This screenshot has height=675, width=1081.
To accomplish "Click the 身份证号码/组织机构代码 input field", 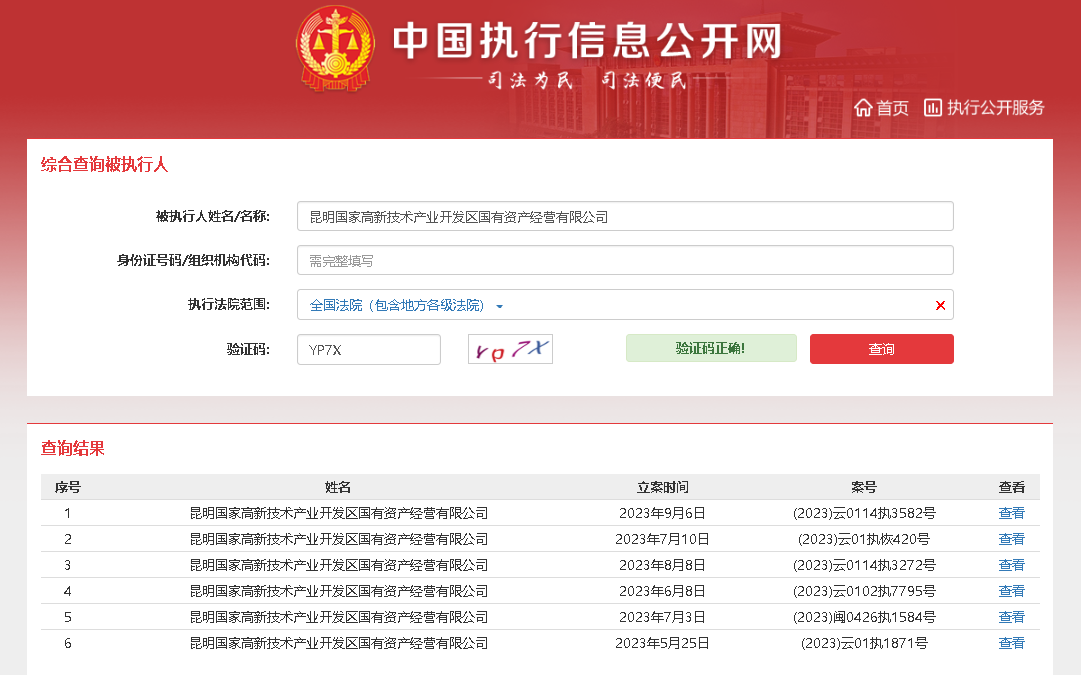I will tap(625, 260).
